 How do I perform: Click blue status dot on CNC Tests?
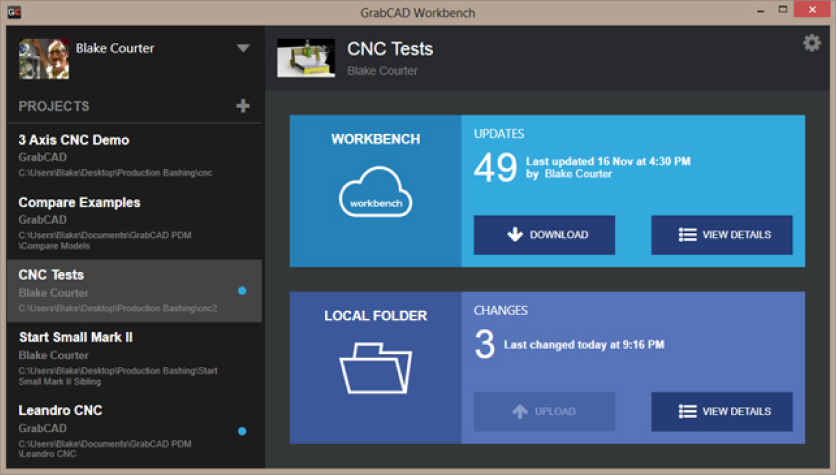[242, 291]
